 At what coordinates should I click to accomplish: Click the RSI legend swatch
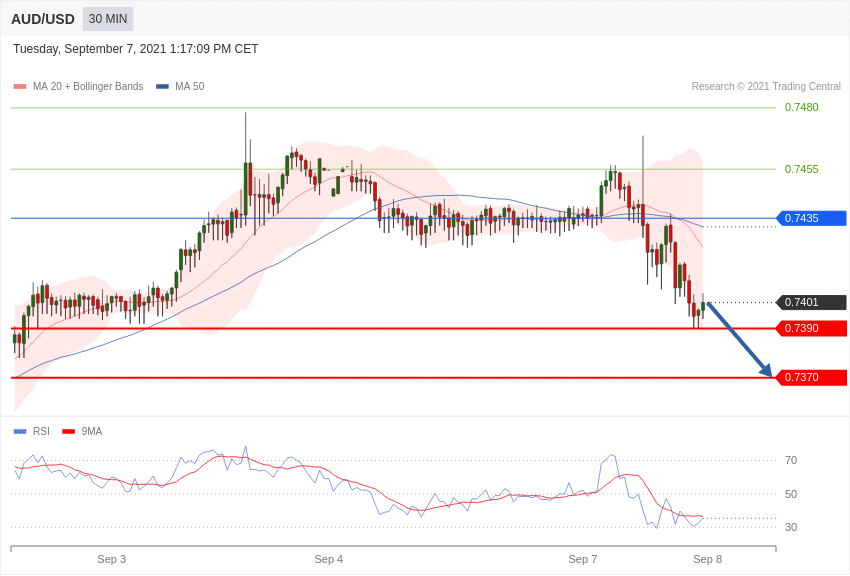click(x=20, y=431)
